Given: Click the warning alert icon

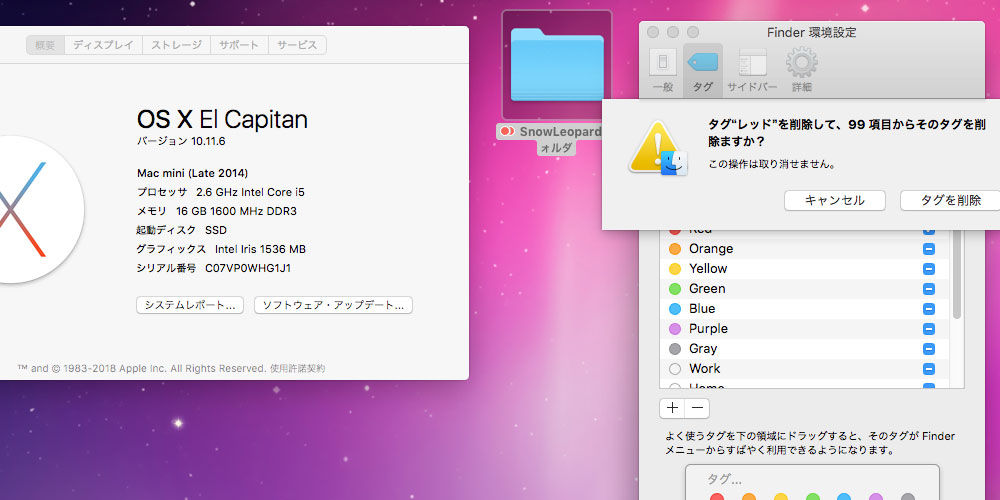Looking at the screenshot, I should (658, 148).
